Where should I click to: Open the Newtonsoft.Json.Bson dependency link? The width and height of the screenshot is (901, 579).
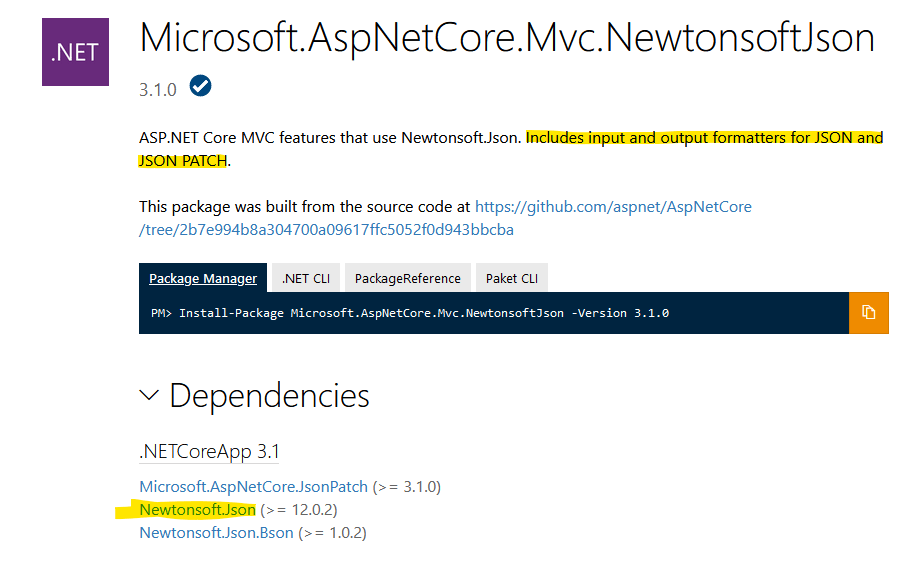pos(216,533)
